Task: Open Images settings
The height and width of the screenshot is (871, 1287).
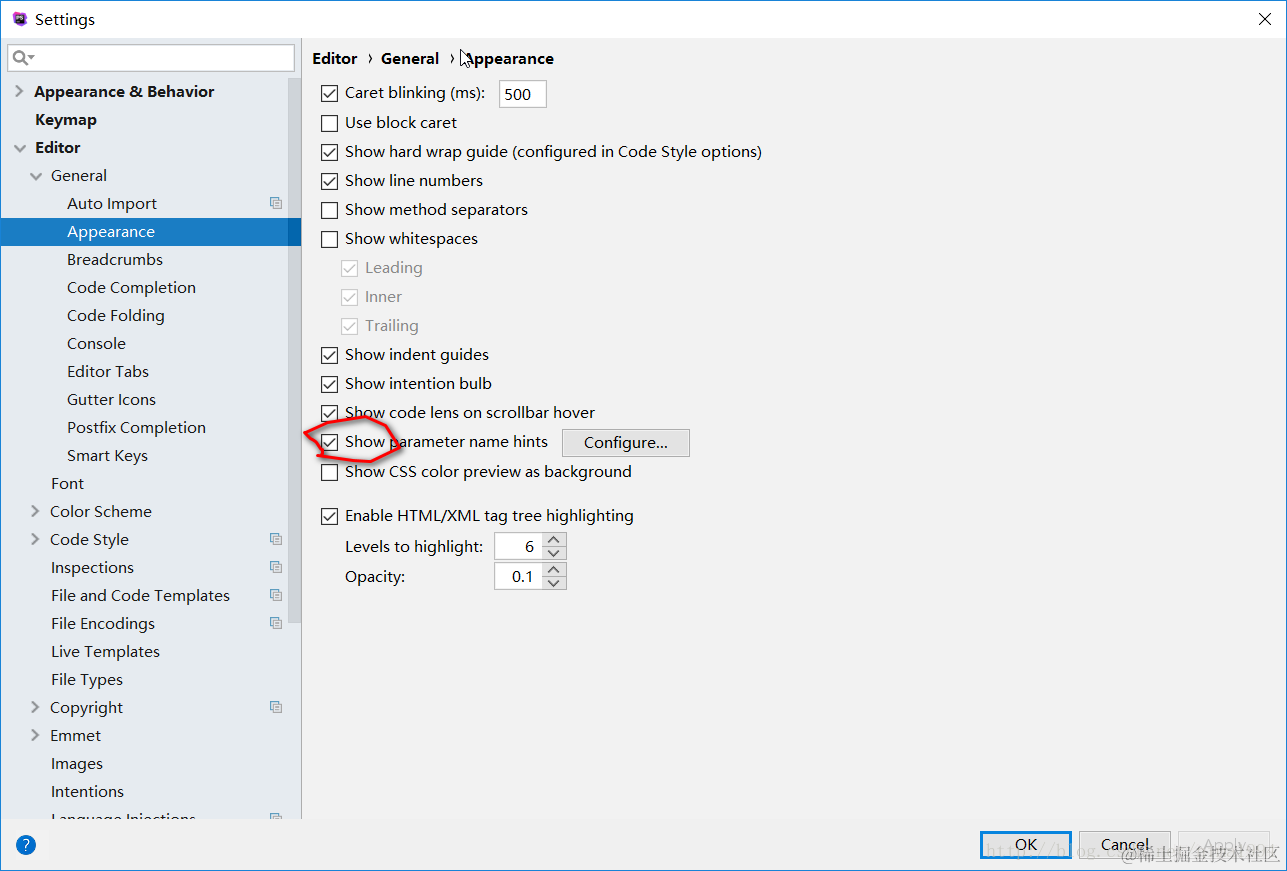Action: coord(77,763)
